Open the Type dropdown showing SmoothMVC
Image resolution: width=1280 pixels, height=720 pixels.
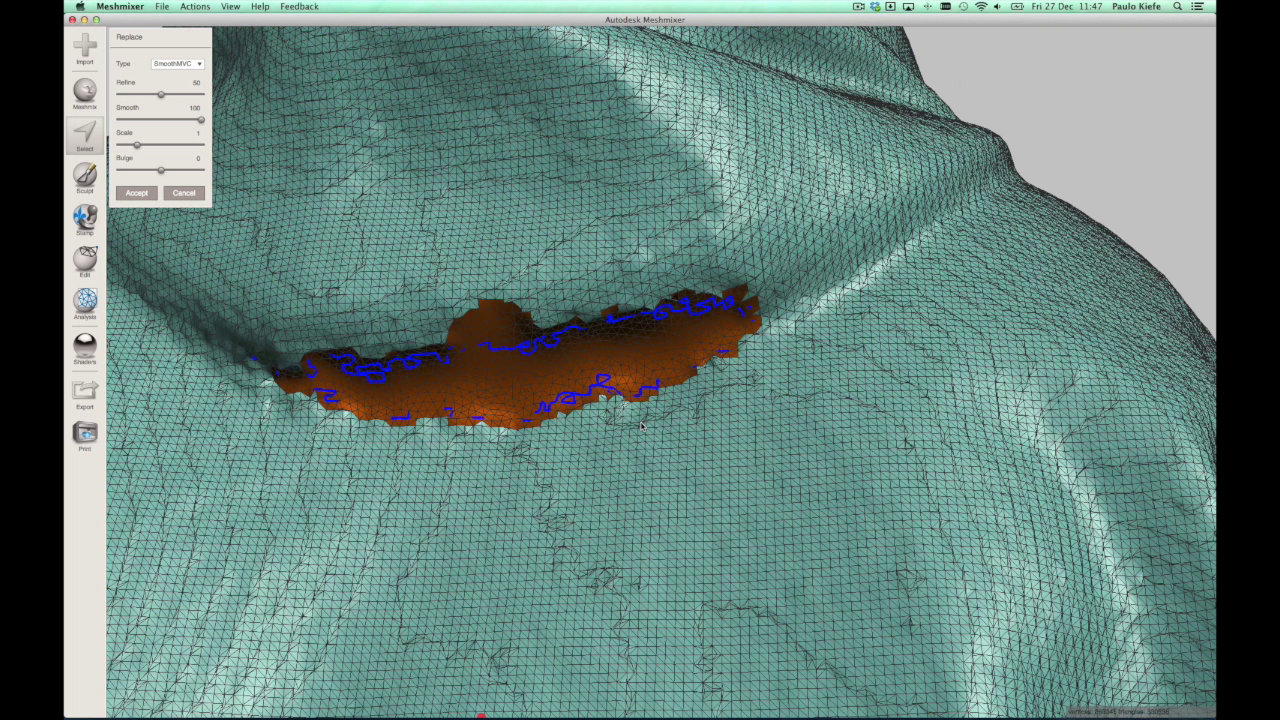177,64
